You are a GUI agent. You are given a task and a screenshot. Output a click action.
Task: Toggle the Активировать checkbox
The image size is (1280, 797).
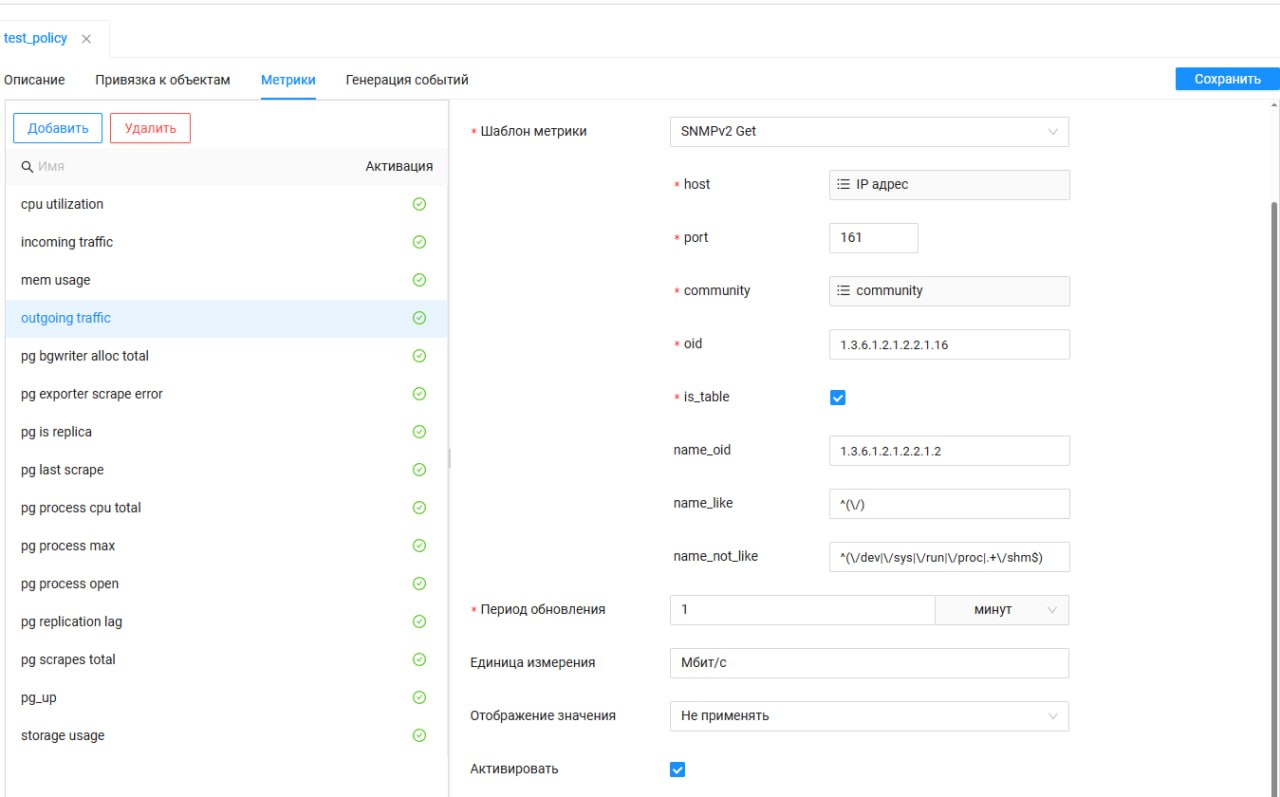(677, 770)
